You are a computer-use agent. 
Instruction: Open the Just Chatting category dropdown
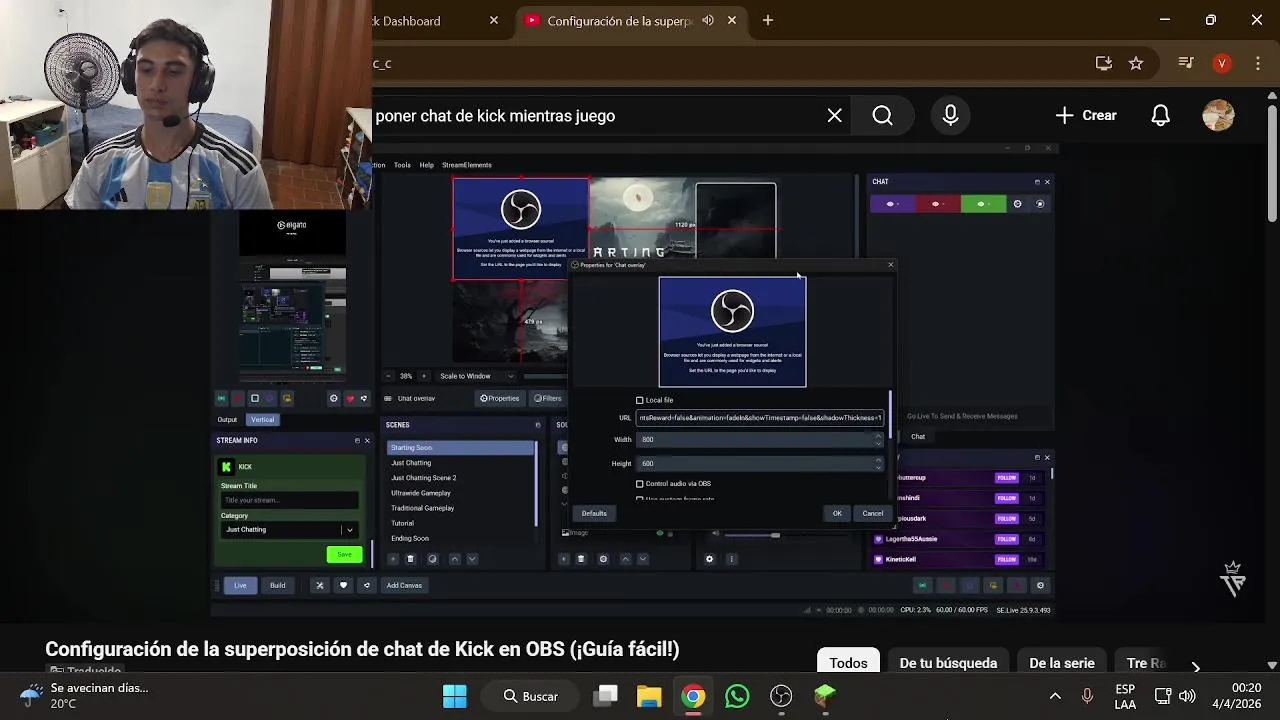[x=289, y=530]
